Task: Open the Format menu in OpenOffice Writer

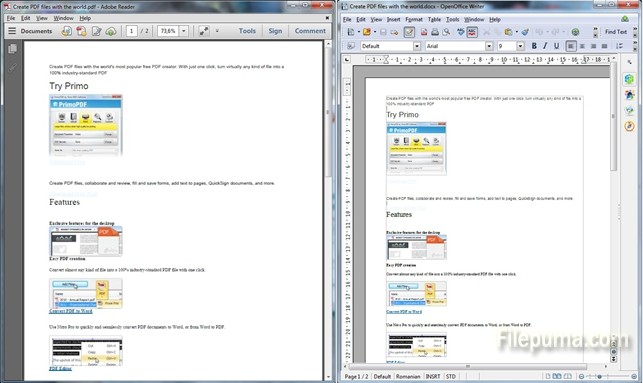Action: (414, 19)
